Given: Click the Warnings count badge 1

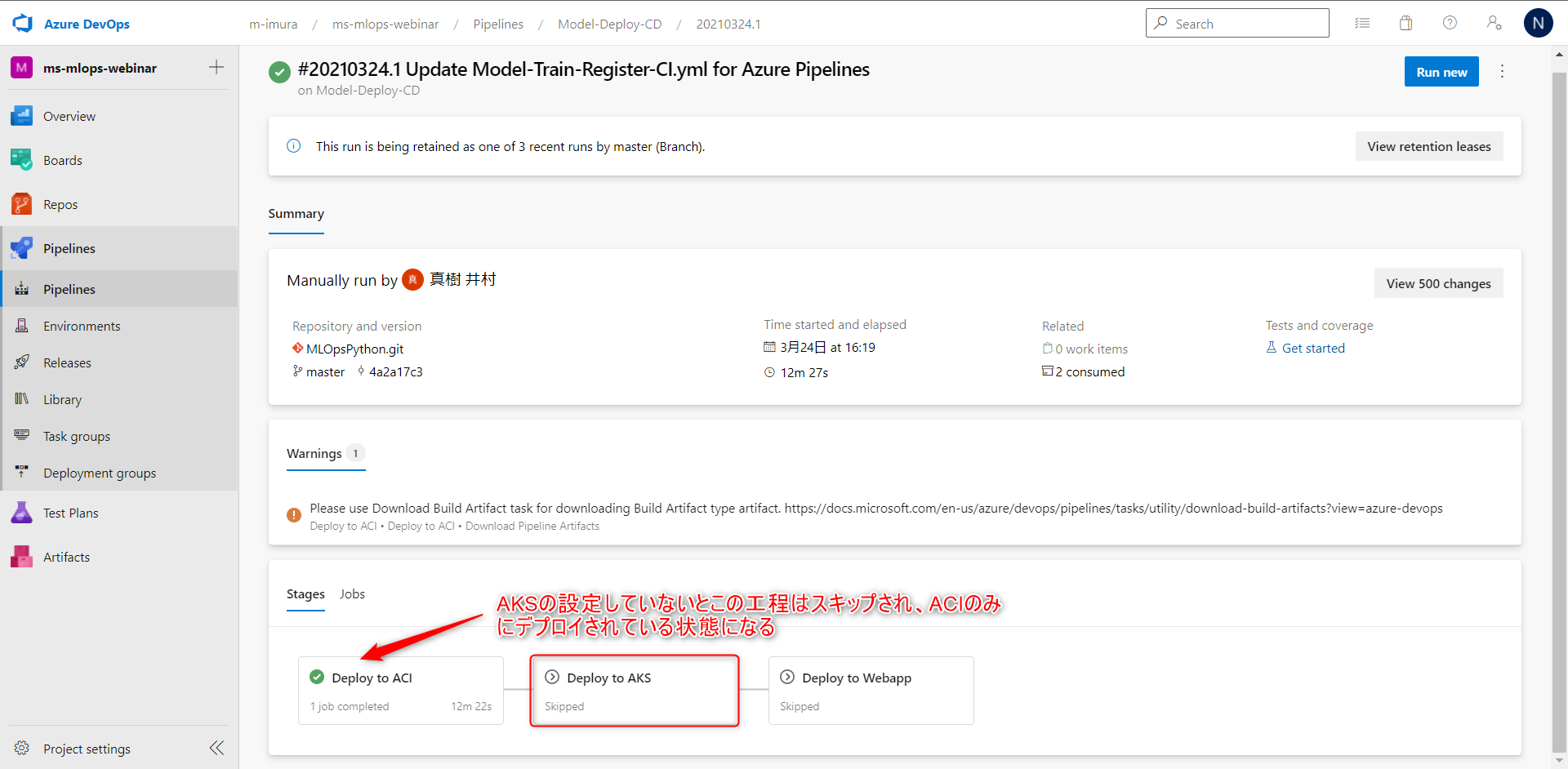Looking at the screenshot, I should pyautogui.click(x=355, y=453).
